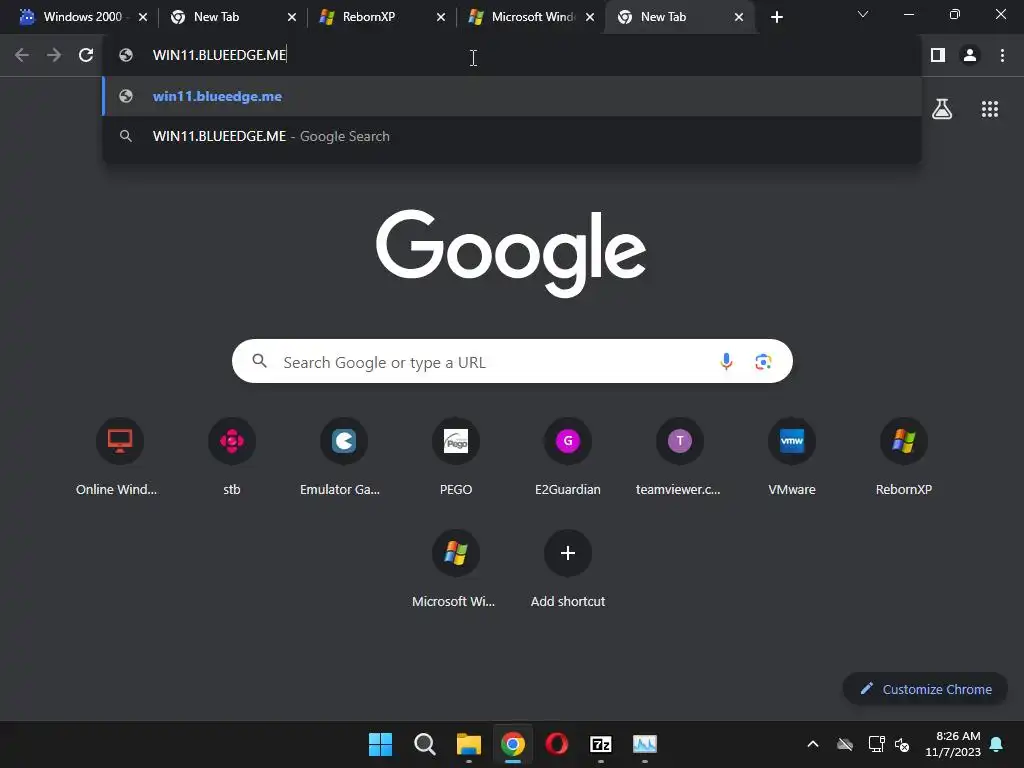The image size is (1024, 768).
Task: Open clock and date flyout
Action: pyautogui.click(x=953, y=744)
